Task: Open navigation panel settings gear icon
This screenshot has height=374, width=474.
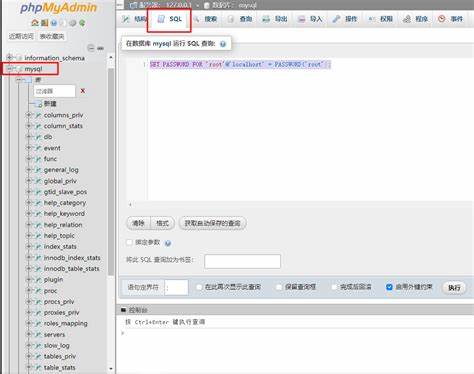Action: click(x=72, y=23)
